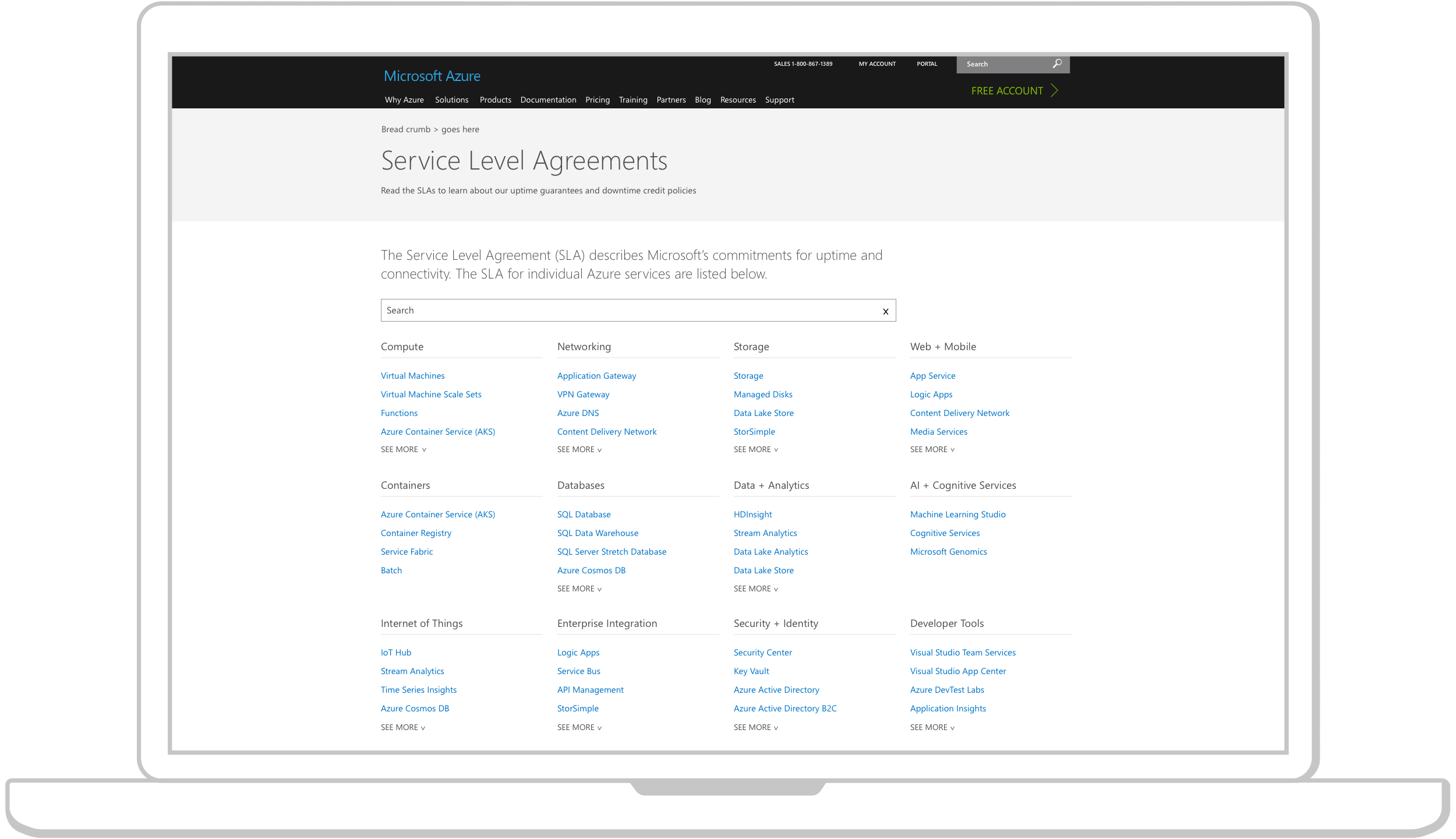Open the Virtual Machines SLA link
The image size is (1456, 839).
(x=412, y=376)
